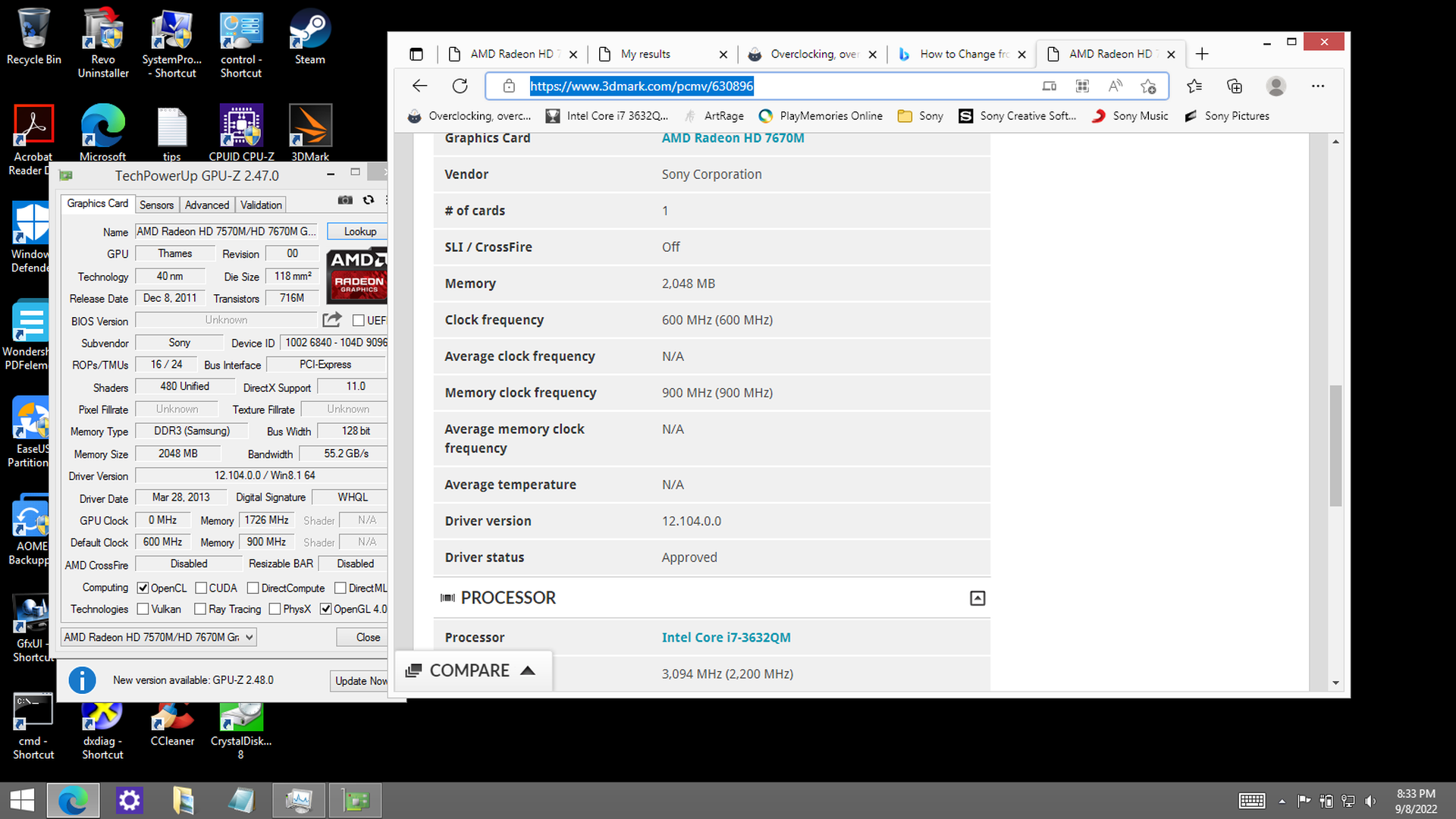Image resolution: width=1456 pixels, height=819 pixels.
Task: Click the Windows Start button
Action: 22,800
